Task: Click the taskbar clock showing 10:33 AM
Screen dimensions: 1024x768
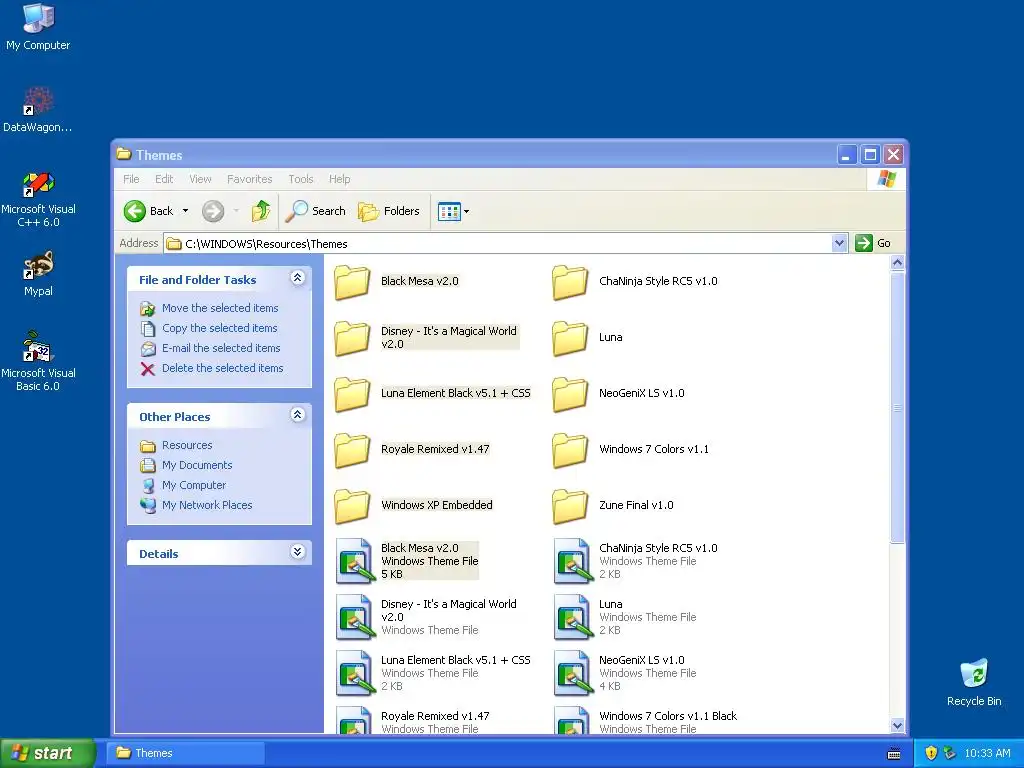Action: 987,753
